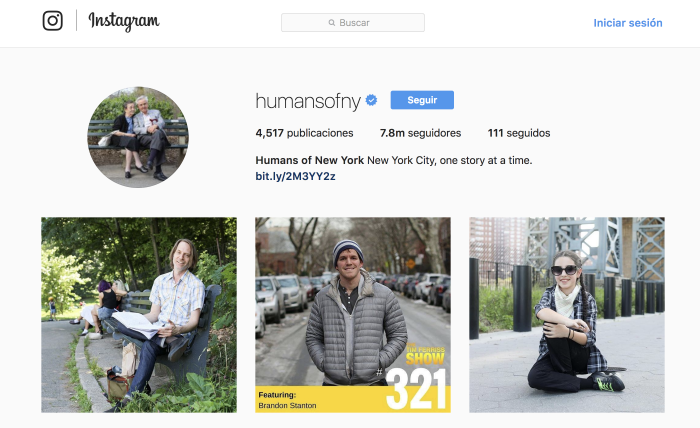Image resolution: width=700 pixels, height=428 pixels.
Task: Open the Tim Ferriss Show 321 post
Action: [x=353, y=315]
